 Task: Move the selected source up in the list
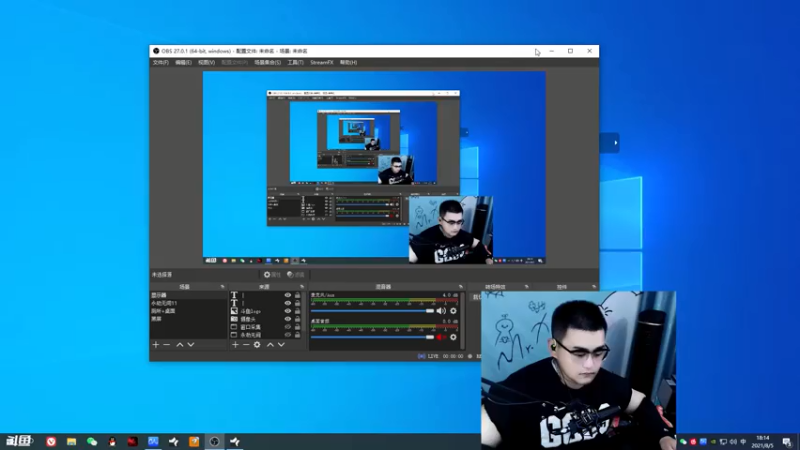270,345
